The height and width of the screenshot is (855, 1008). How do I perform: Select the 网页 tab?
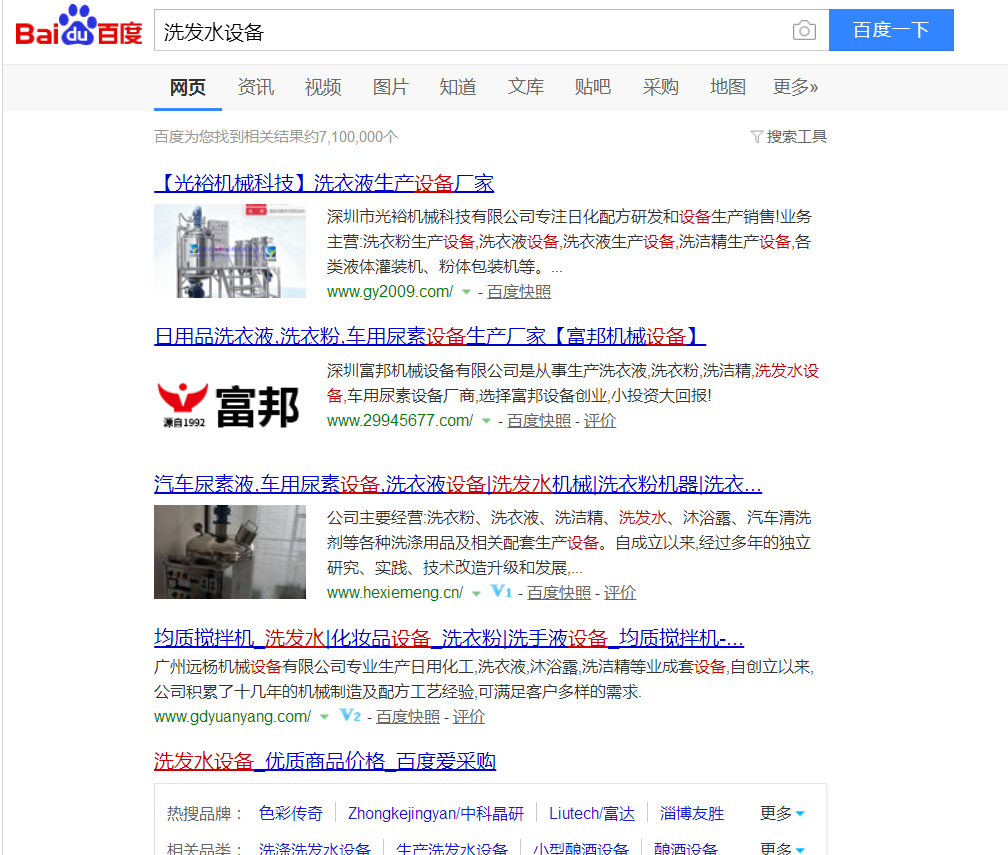click(188, 87)
